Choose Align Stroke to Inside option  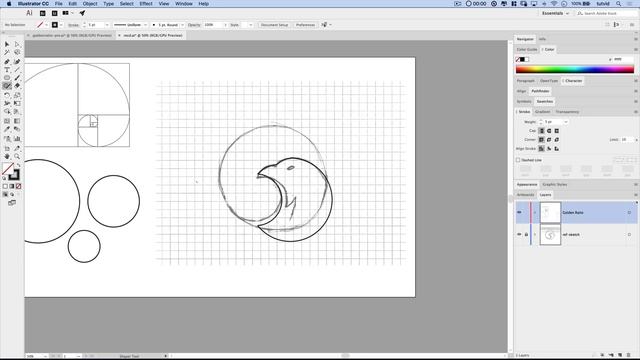549,149
